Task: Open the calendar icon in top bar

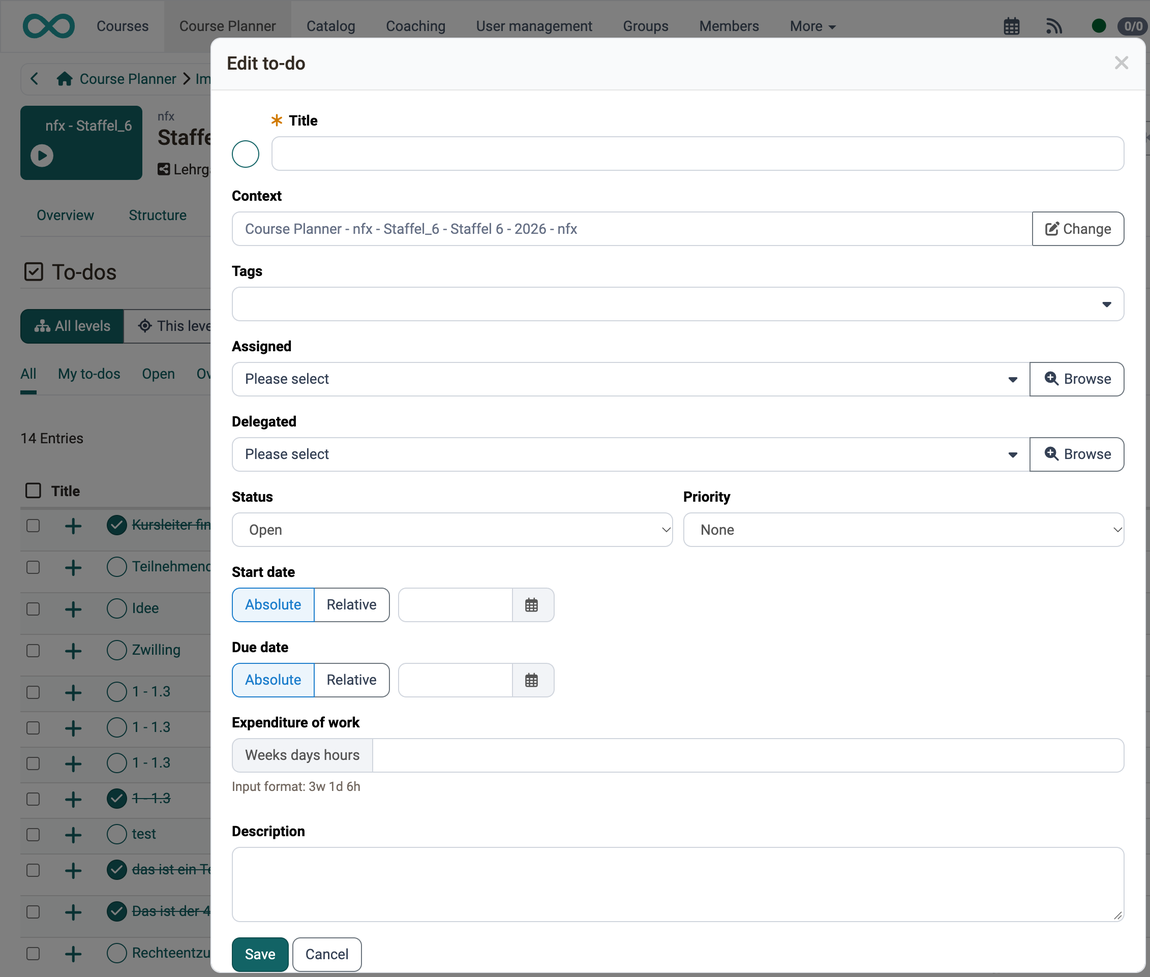Action: [1011, 26]
